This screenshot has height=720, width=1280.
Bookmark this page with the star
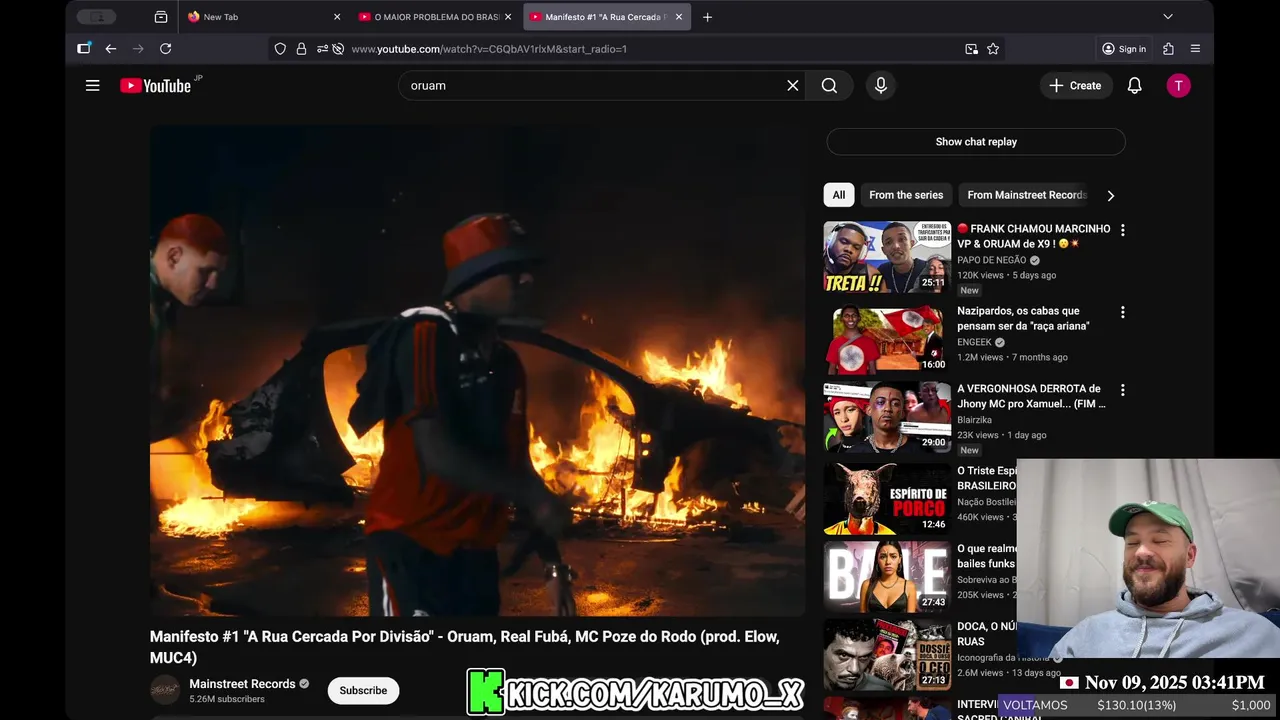tap(993, 49)
